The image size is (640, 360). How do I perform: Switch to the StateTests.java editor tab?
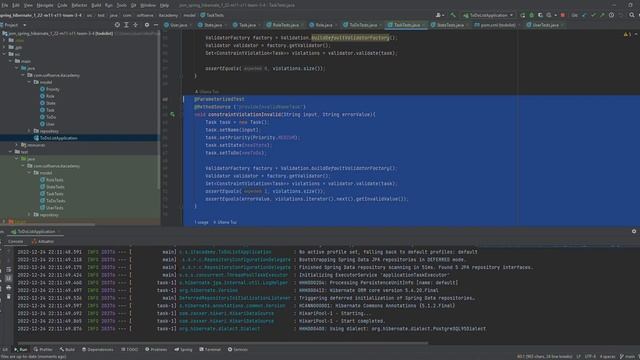coord(448,25)
